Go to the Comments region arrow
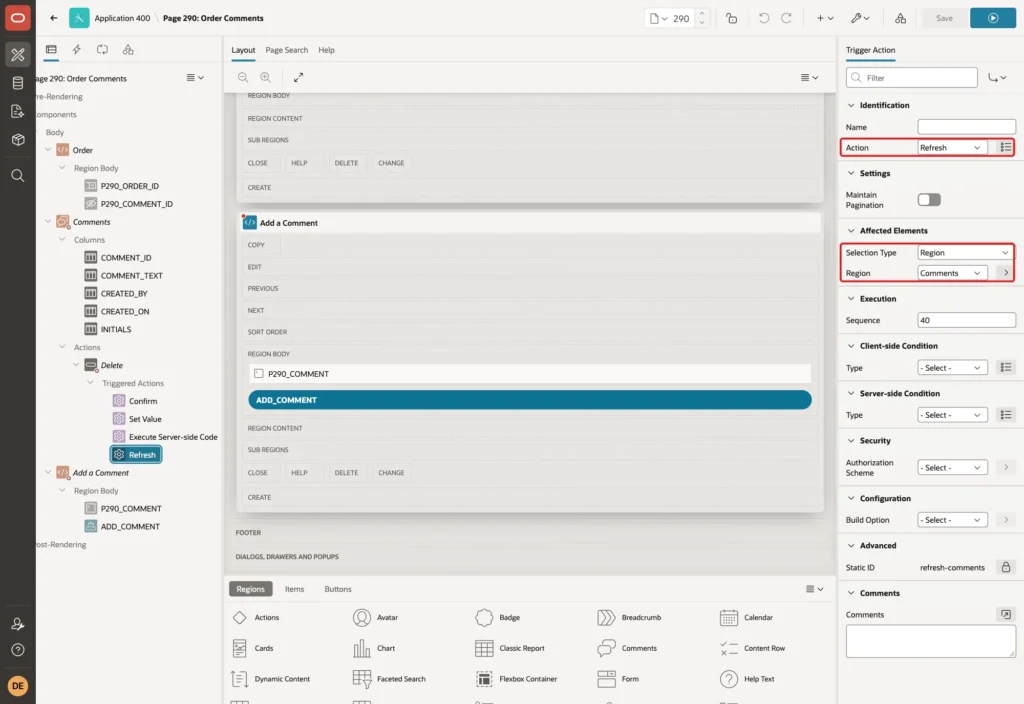This screenshot has height=704, width=1024. 1006,273
